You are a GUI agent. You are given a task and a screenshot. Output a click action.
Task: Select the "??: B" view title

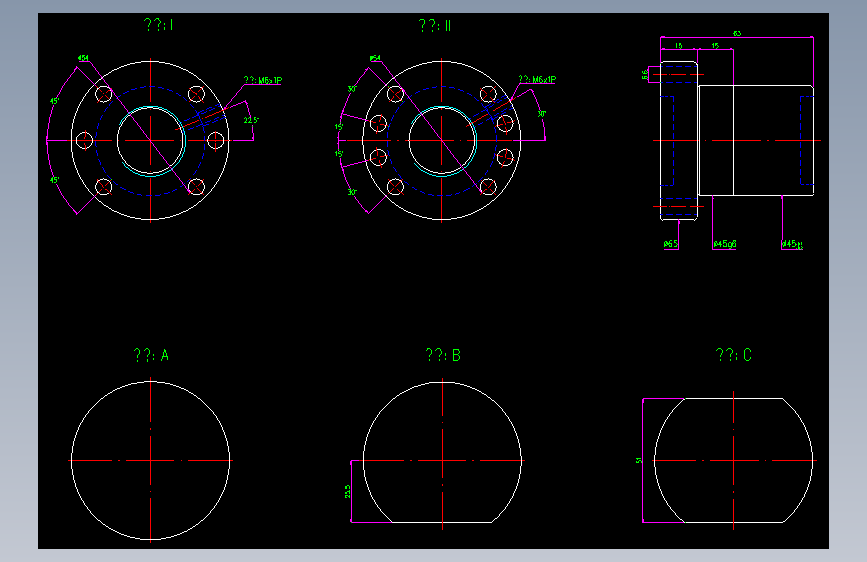point(443,355)
